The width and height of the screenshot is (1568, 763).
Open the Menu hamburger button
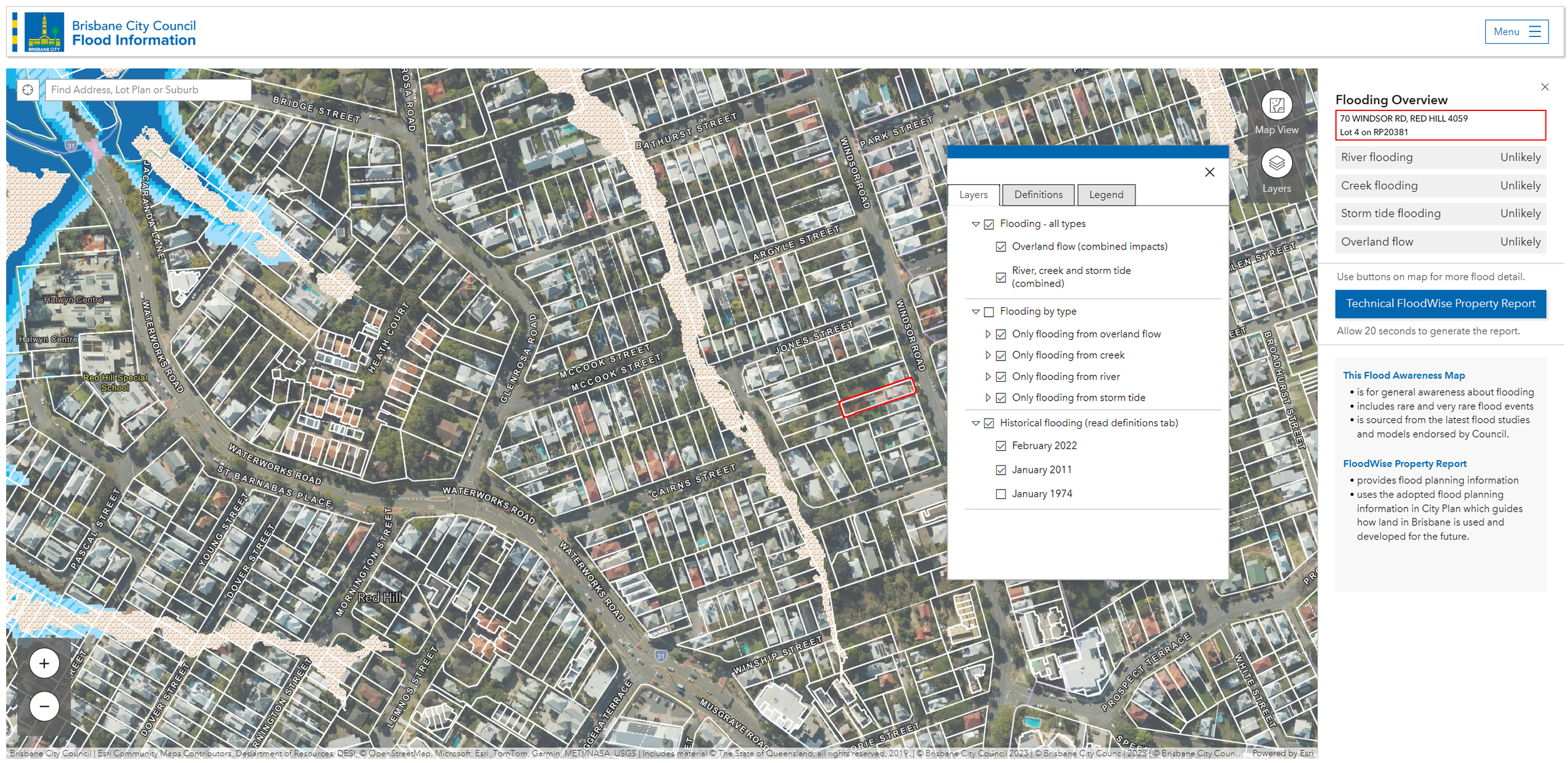[1516, 31]
